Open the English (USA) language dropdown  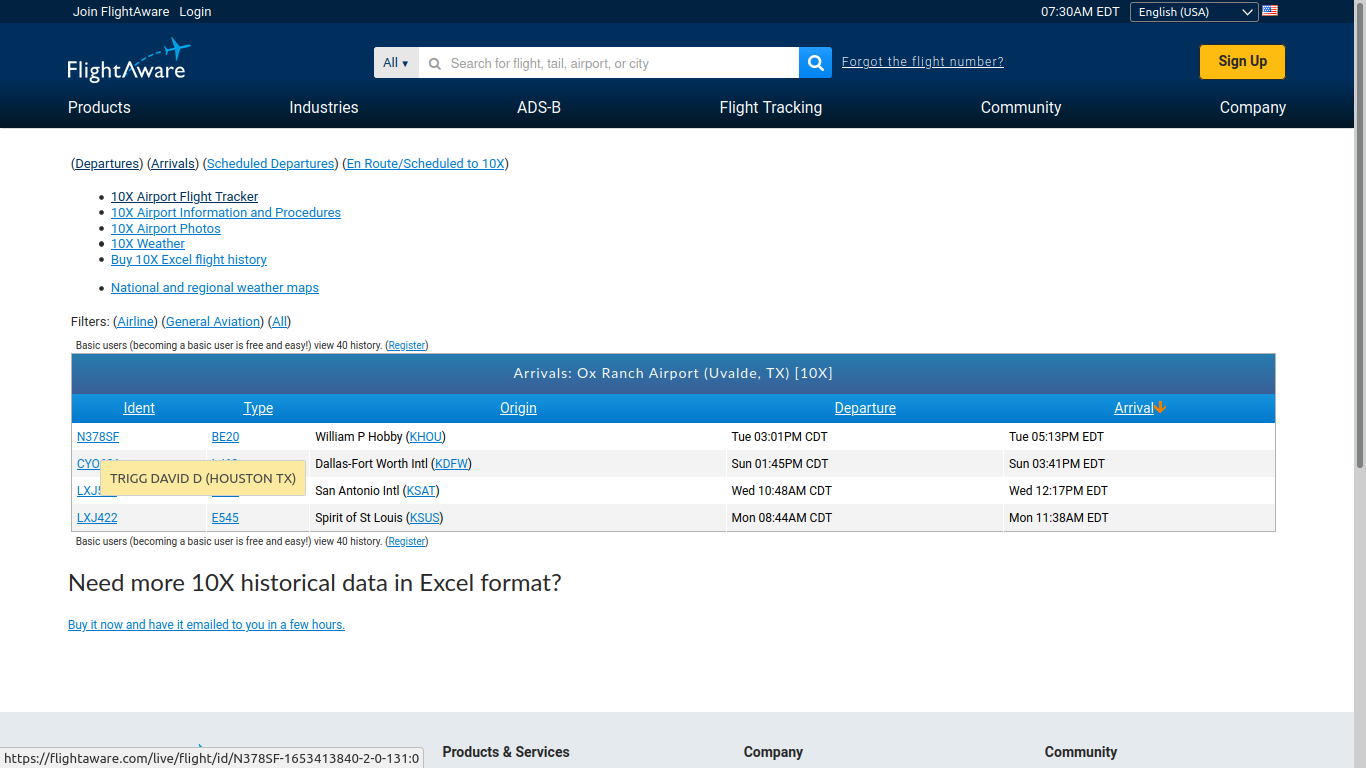(1194, 12)
